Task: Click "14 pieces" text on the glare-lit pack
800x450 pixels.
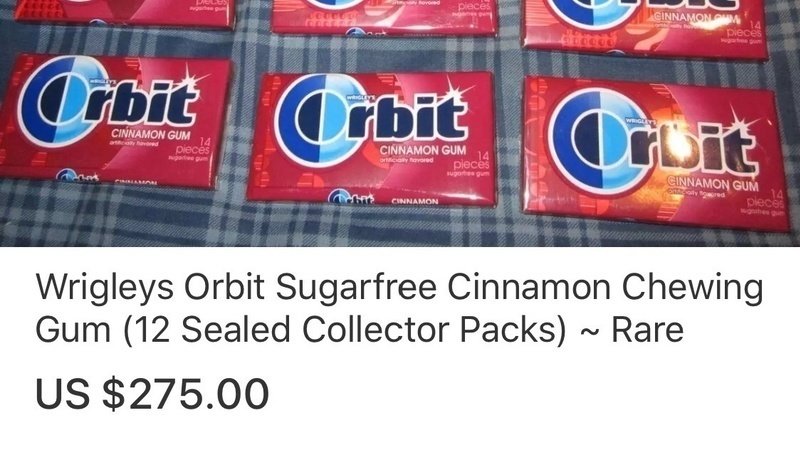Action: pyautogui.click(x=764, y=198)
